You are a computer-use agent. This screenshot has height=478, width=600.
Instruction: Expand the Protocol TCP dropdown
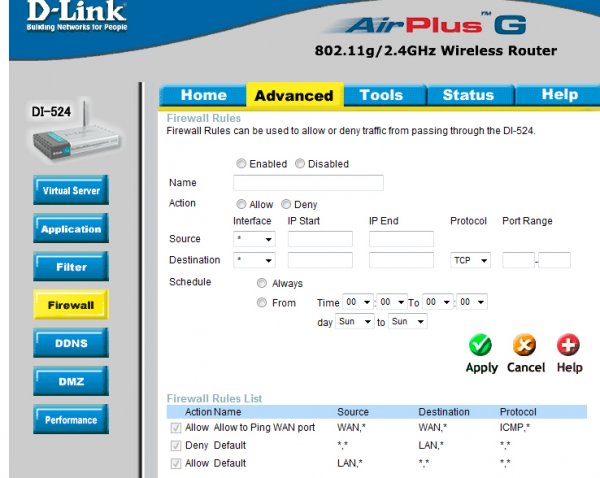(470, 260)
